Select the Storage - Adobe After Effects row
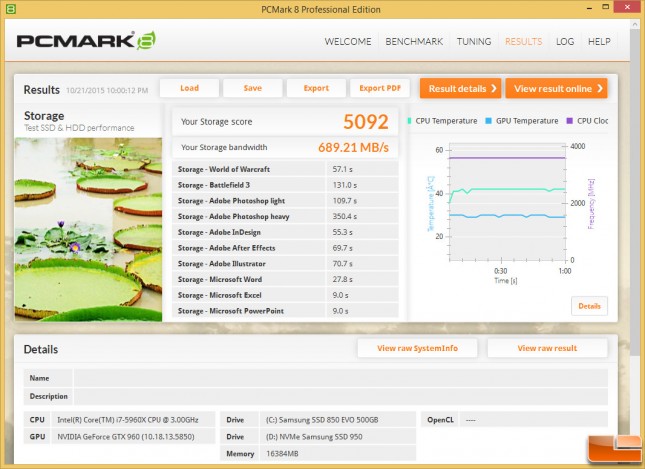The height and width of the screenshot is (469, 645). click(285, 248)
